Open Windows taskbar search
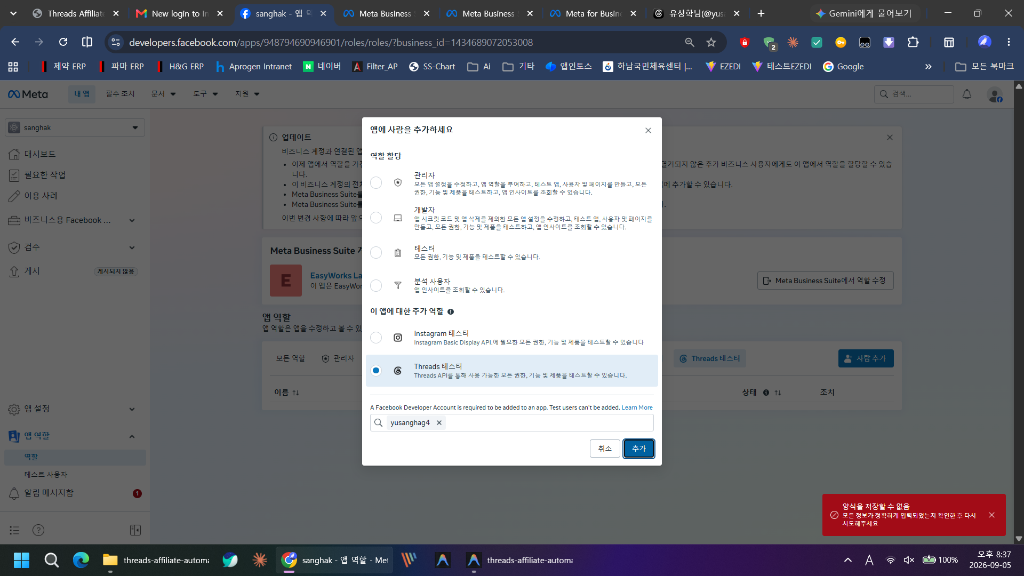Viewport: 1024px width, 576px height. point(52,560)
